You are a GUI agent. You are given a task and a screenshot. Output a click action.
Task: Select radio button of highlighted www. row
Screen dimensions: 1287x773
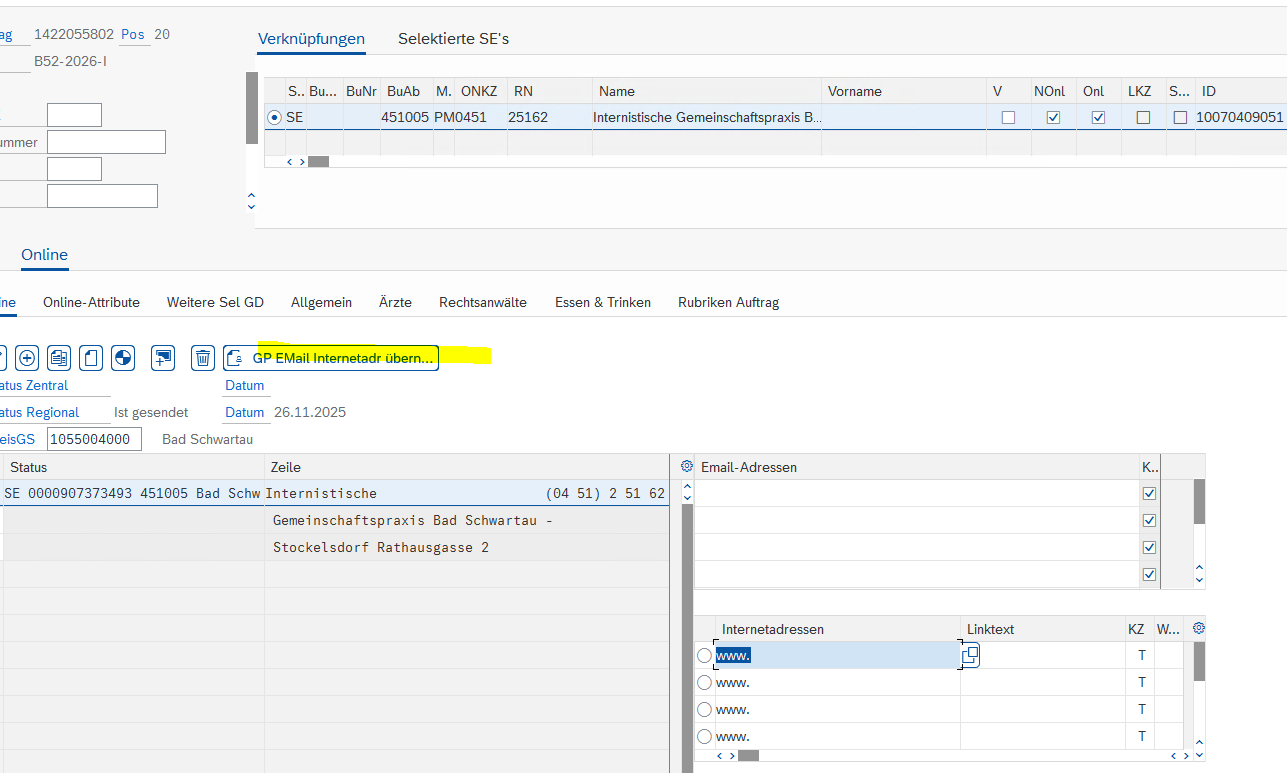[704, 655]
